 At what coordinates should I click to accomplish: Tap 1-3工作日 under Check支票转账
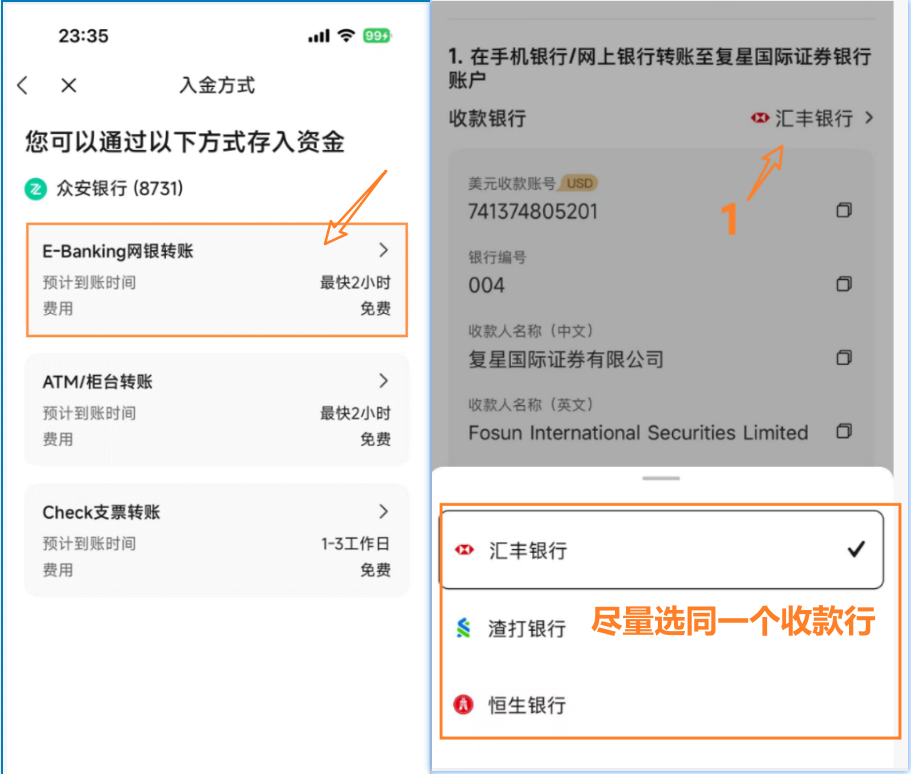(356, 544)
